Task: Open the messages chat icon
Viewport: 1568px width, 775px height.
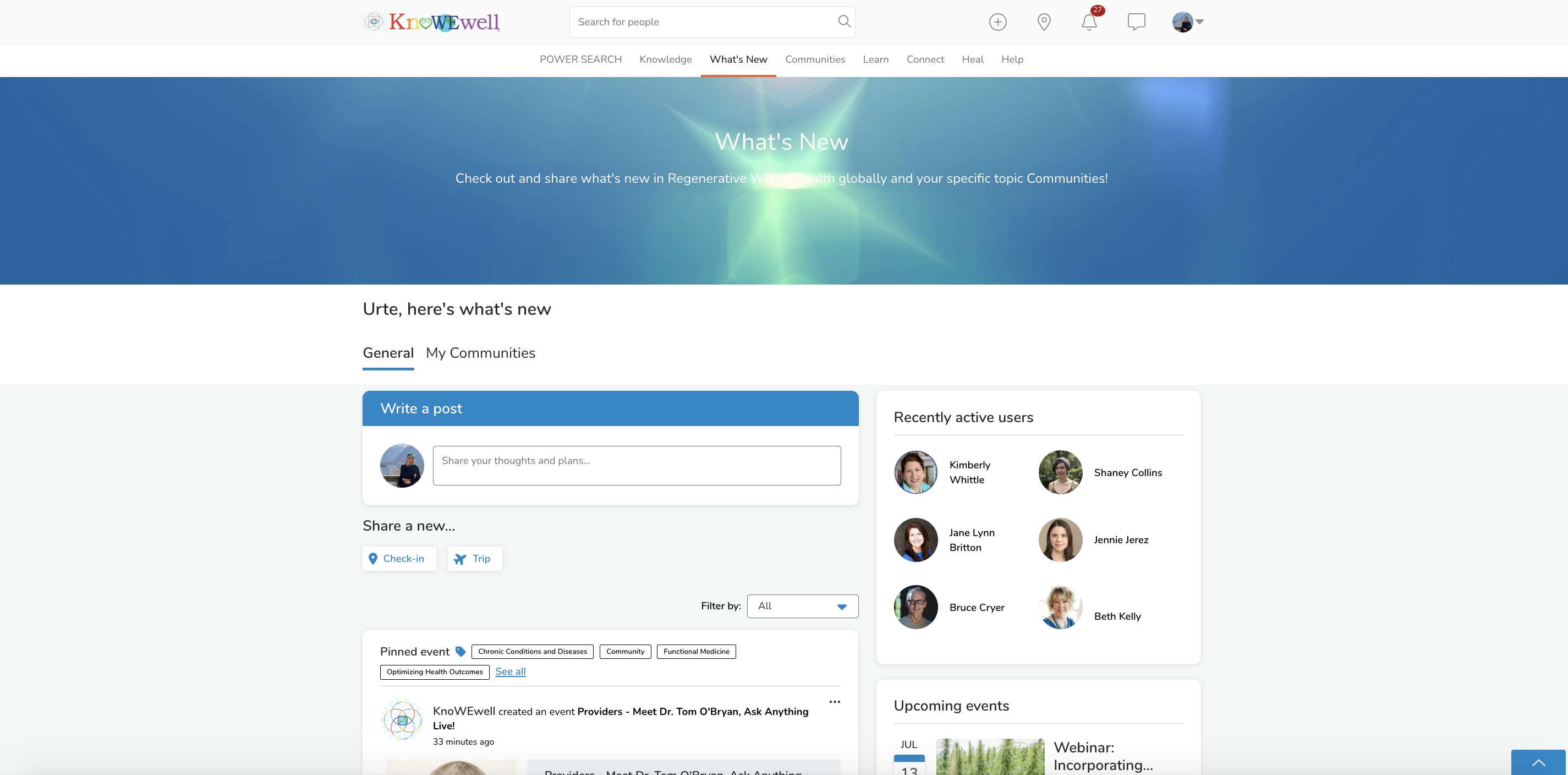Action: click(1136, 22)
